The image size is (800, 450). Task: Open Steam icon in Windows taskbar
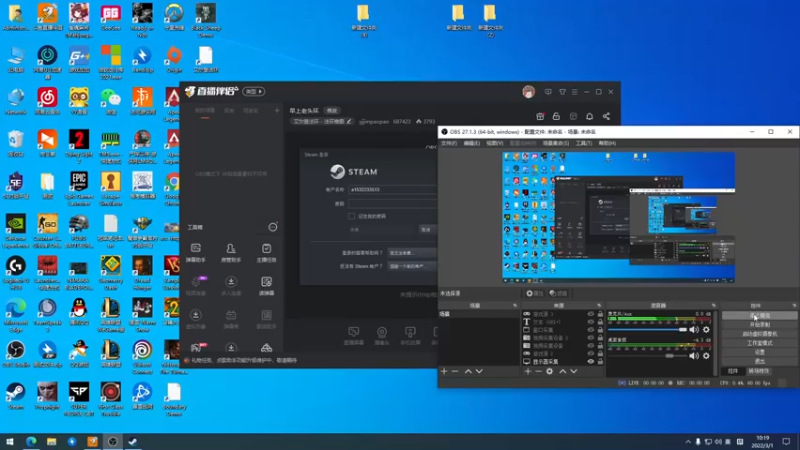coord(133,441)
